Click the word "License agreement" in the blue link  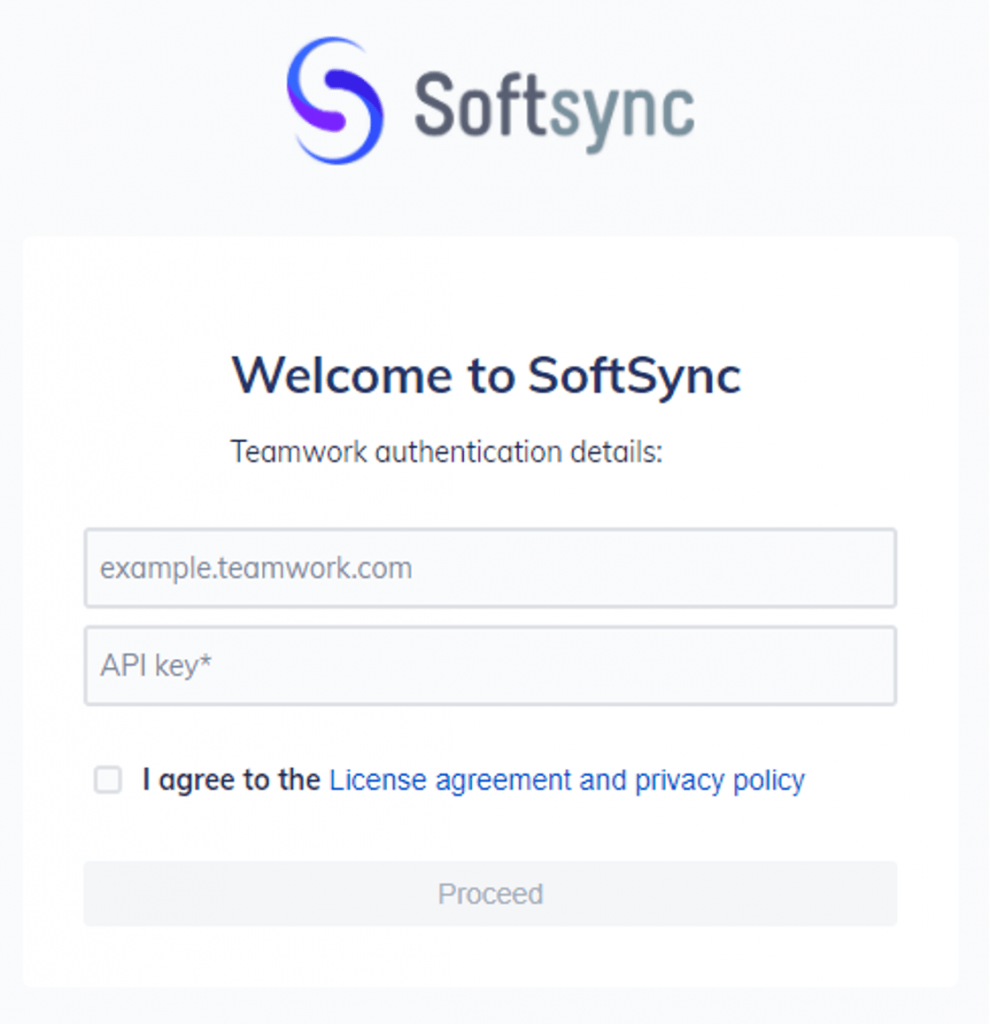pyautogui.click(x=450, y=780)
